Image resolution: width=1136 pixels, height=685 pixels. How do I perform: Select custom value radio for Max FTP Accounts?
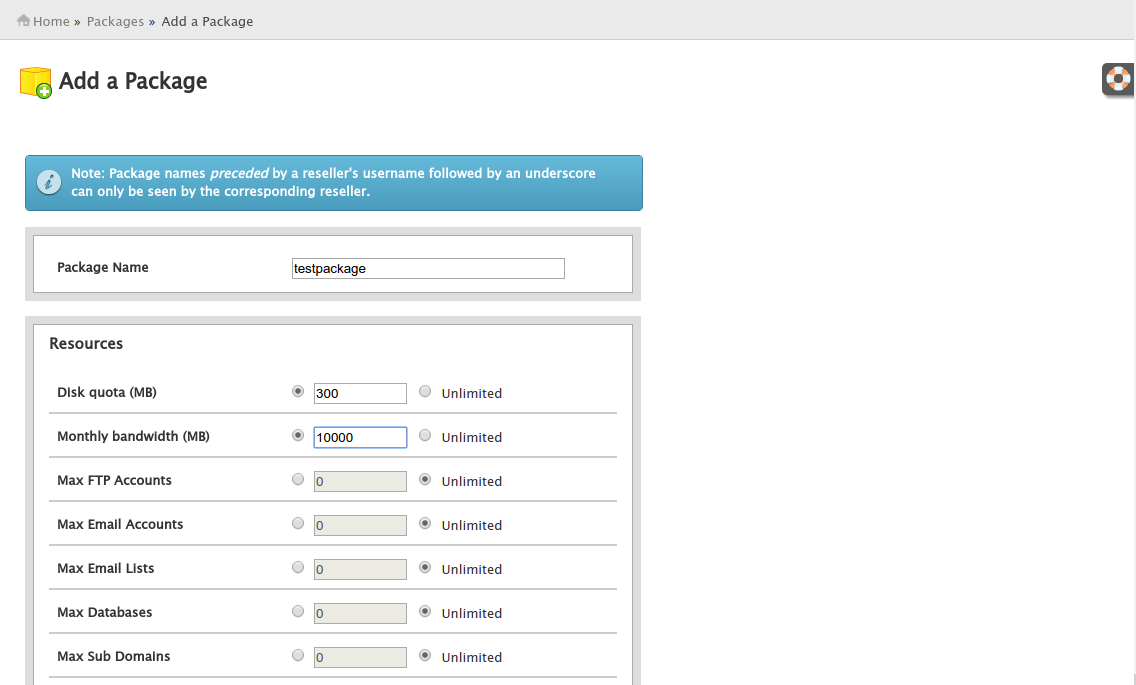click(298, 480)
